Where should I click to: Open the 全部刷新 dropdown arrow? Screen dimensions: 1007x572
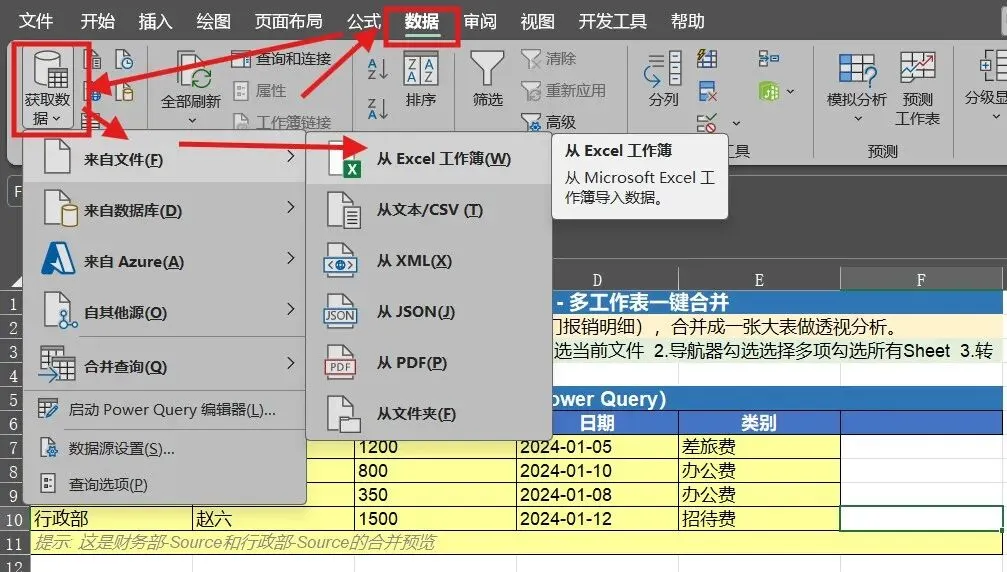(x=191, y=120)
